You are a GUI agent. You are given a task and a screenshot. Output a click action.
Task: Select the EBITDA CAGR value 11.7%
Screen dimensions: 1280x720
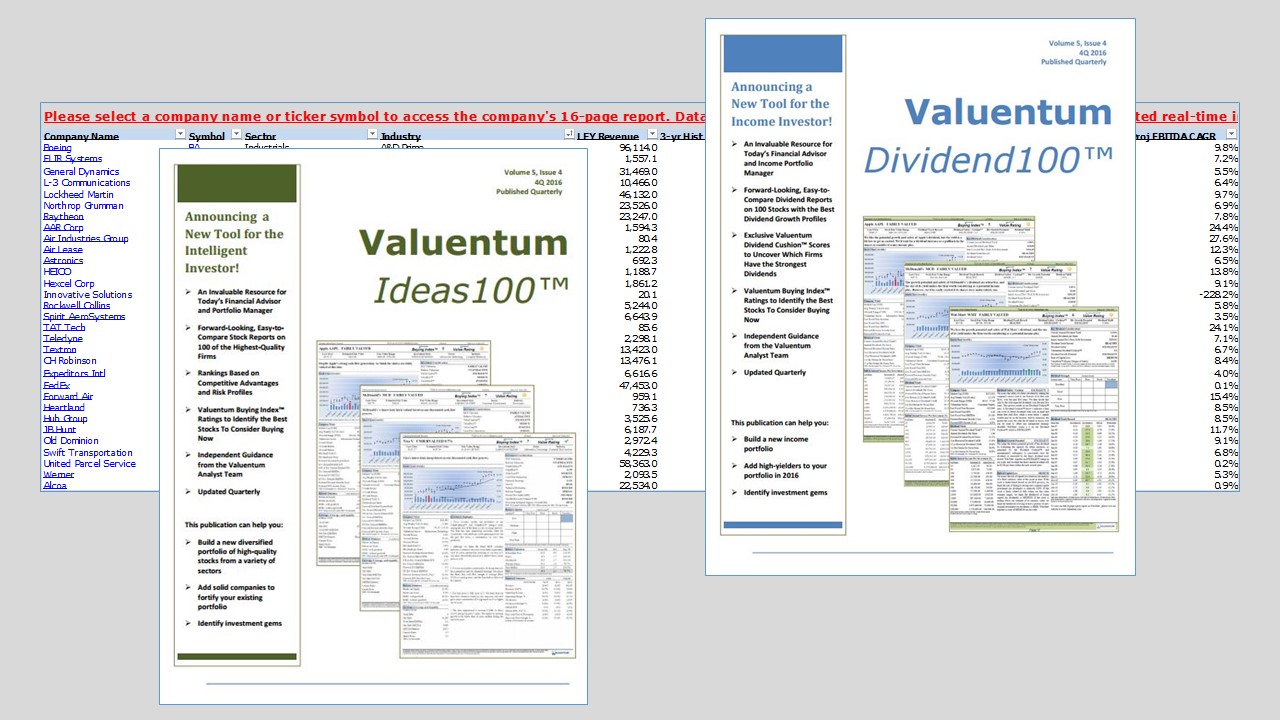point(1224,429)
